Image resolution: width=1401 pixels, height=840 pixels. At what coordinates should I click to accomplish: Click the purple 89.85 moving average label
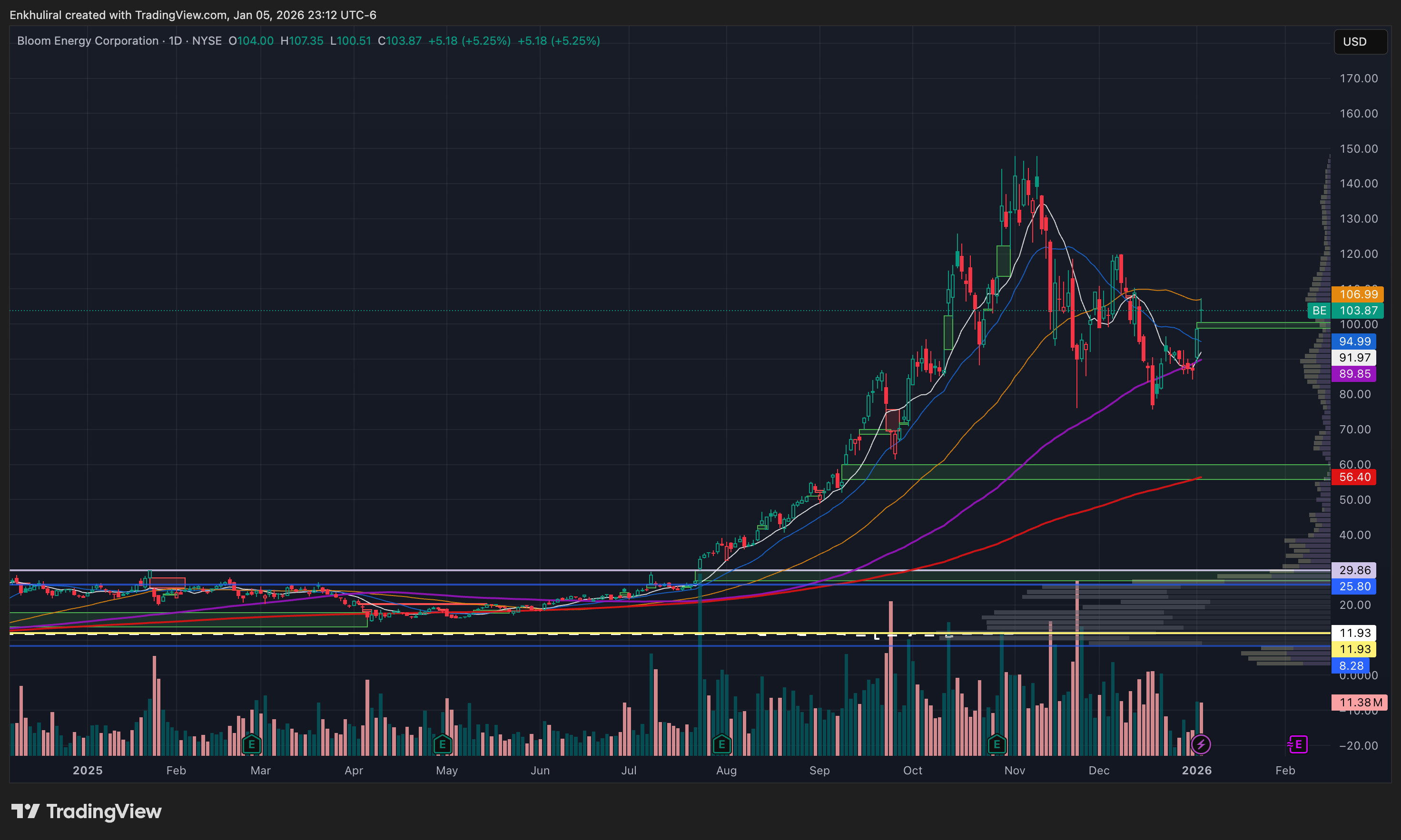pyautogui.click(x=1354, y=373)
